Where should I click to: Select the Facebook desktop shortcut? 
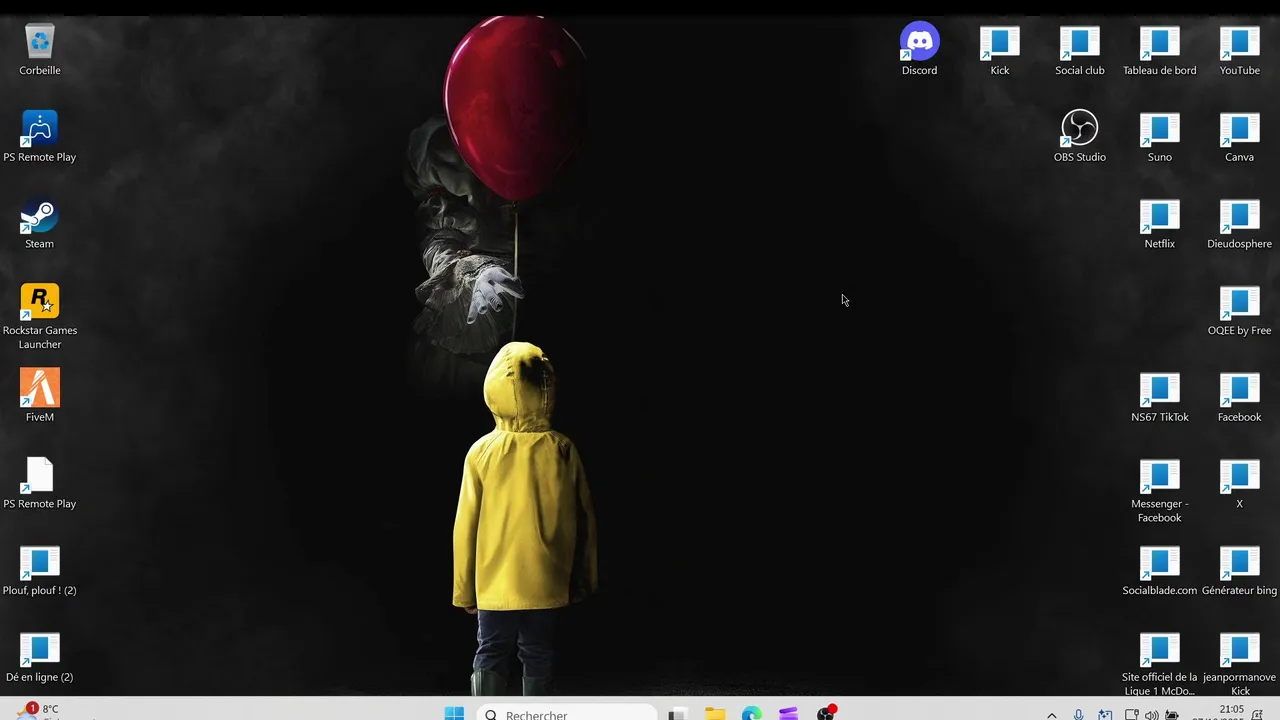[x=1240, y=397]
